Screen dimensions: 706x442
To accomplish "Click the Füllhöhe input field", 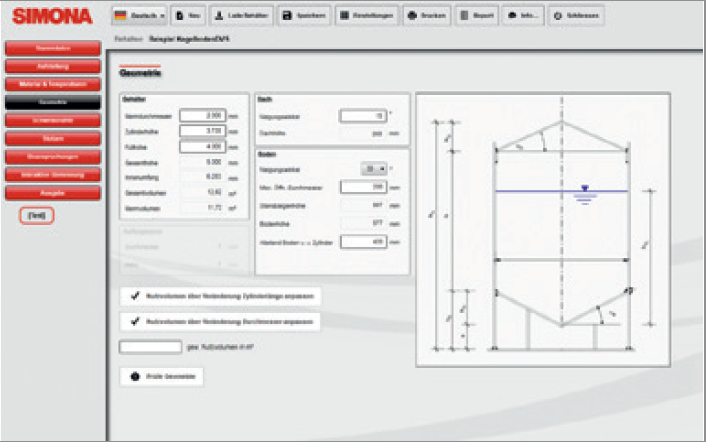I will coord(204,146).
